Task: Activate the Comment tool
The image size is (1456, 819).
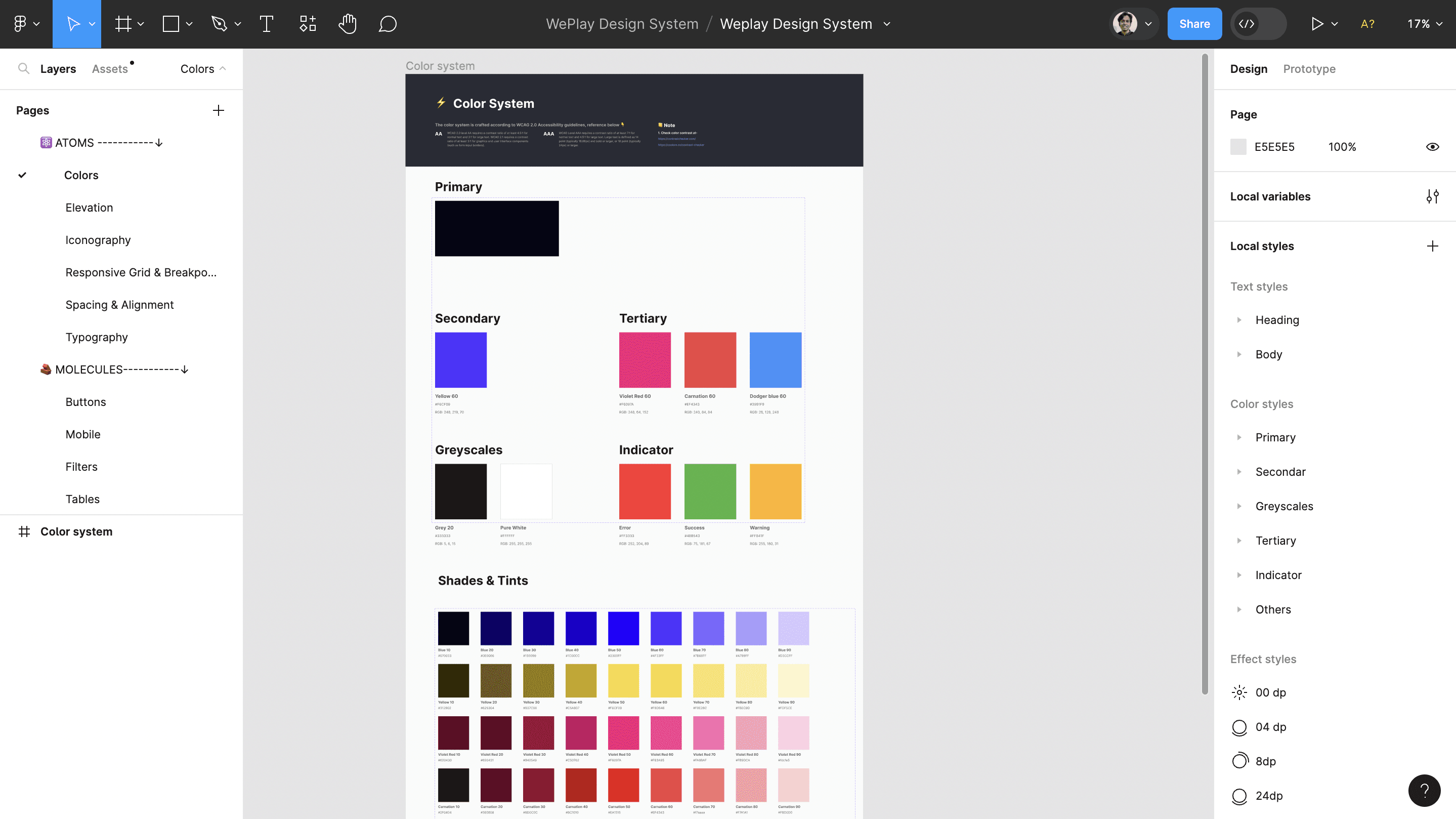Action: 388,24
